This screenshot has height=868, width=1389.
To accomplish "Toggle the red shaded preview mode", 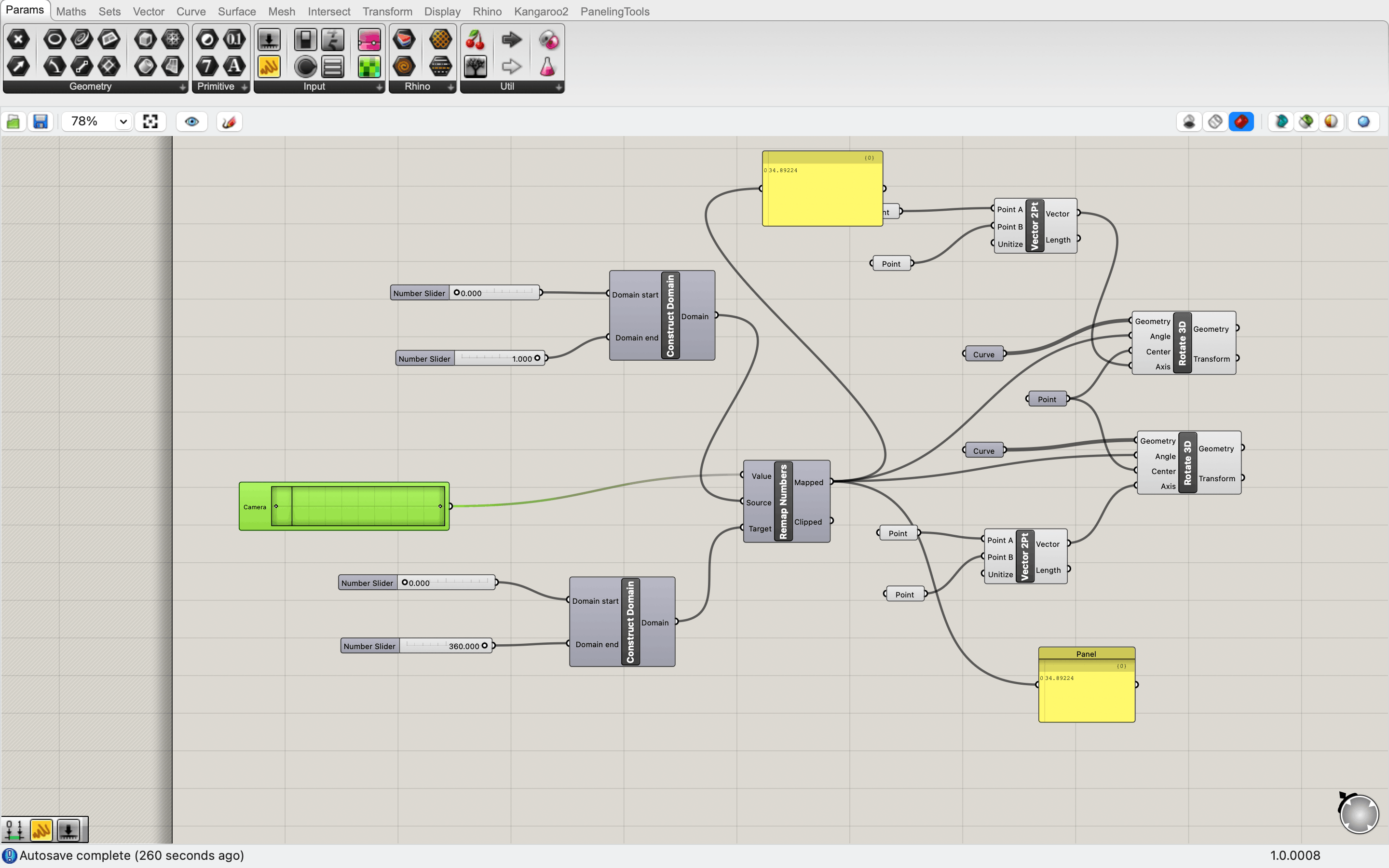I will click(x=1241, y=122).
